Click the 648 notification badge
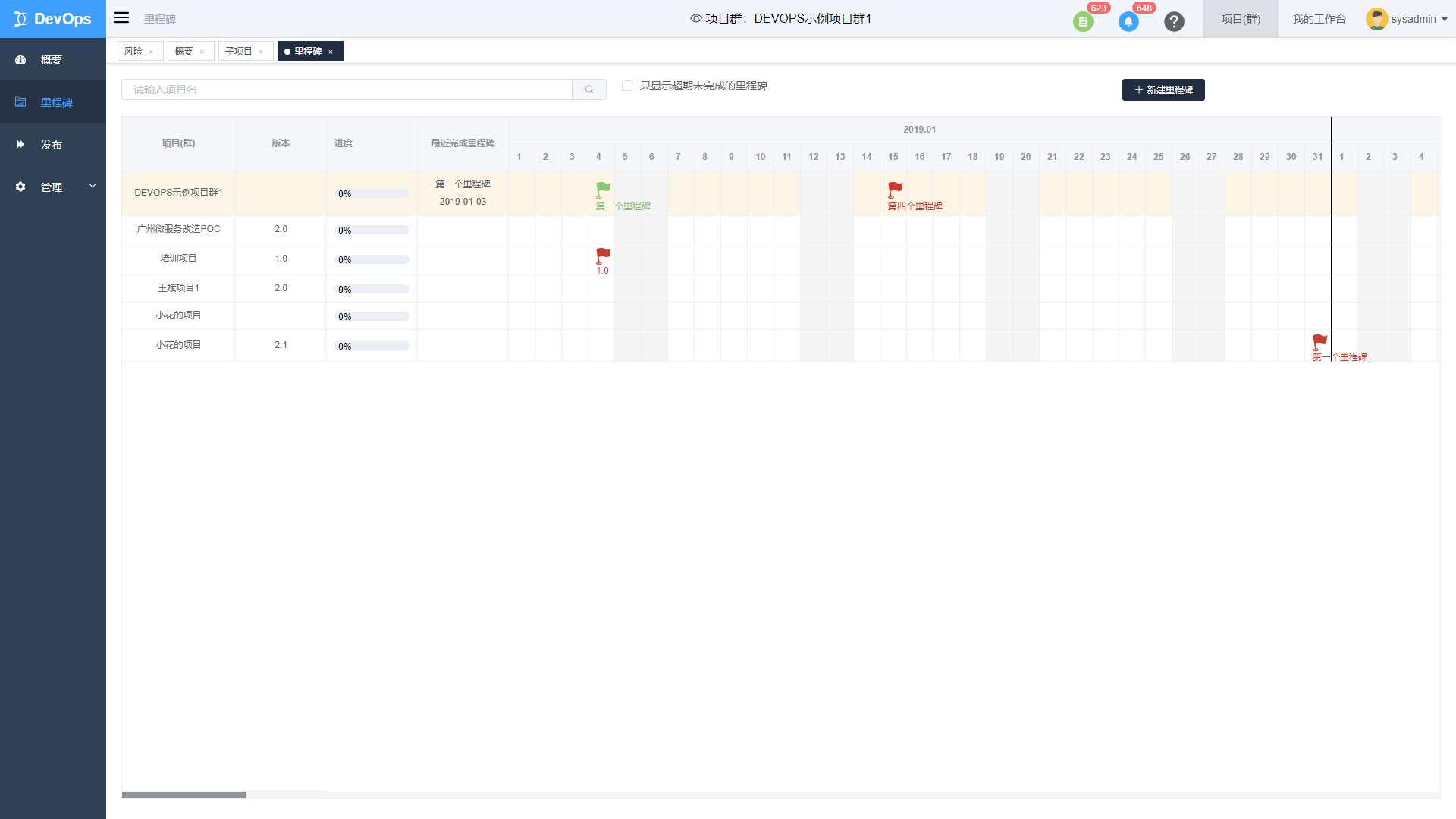This screenshot has height=819, width=1456. click(1144, 8)
